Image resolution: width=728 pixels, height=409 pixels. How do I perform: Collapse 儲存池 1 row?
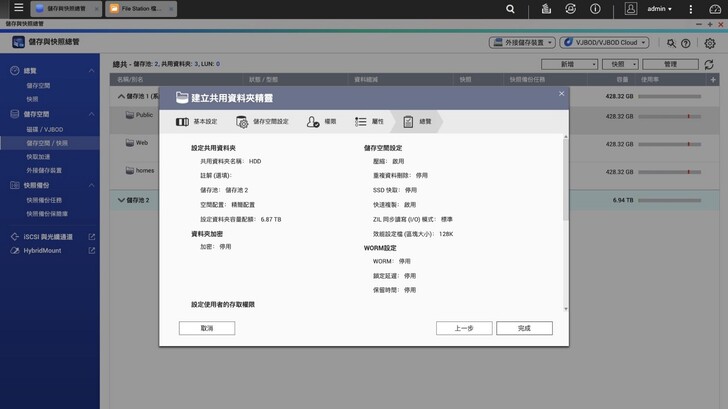pos(121,96)
